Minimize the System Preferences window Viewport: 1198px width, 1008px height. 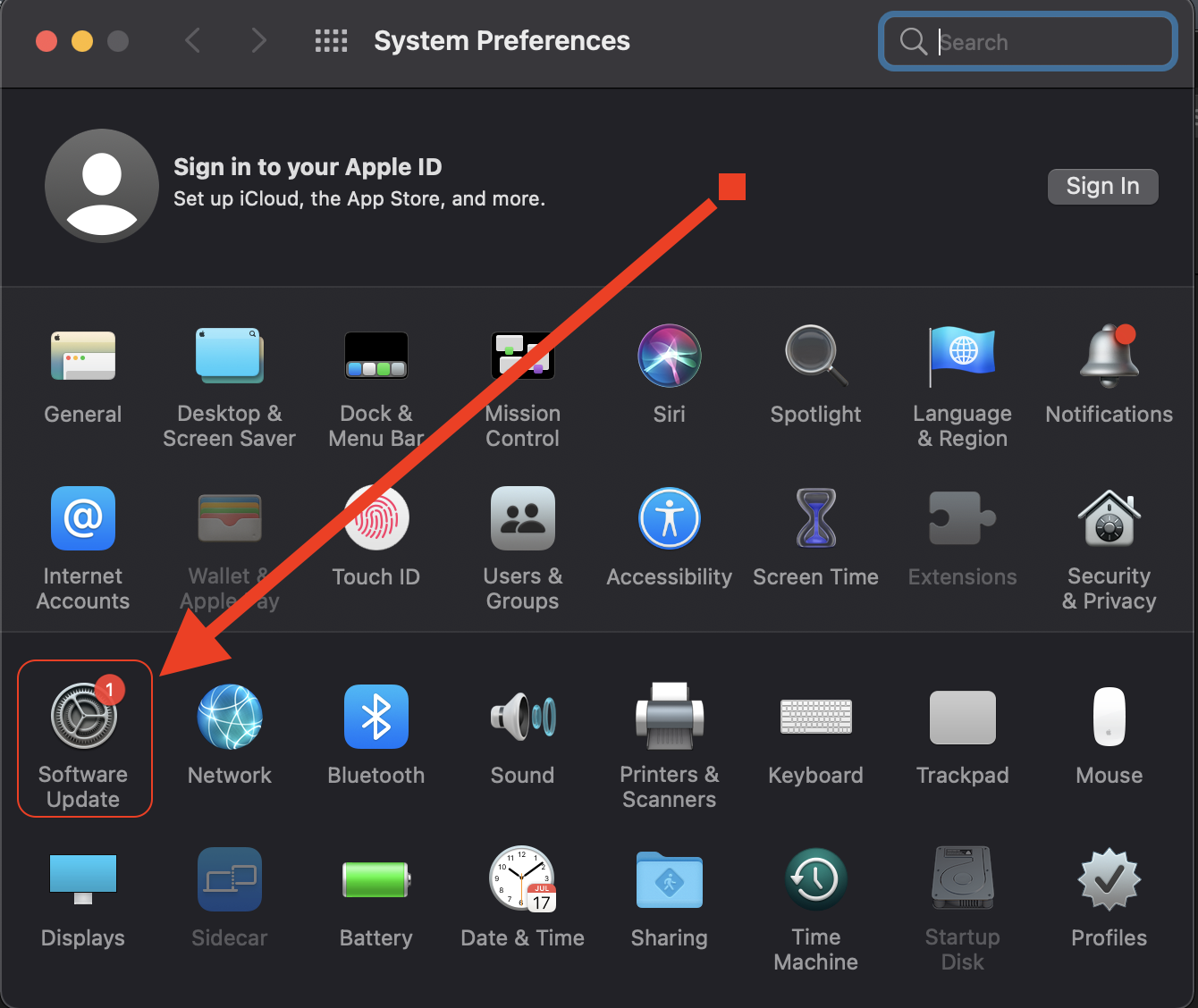click(x=82, y=41)
